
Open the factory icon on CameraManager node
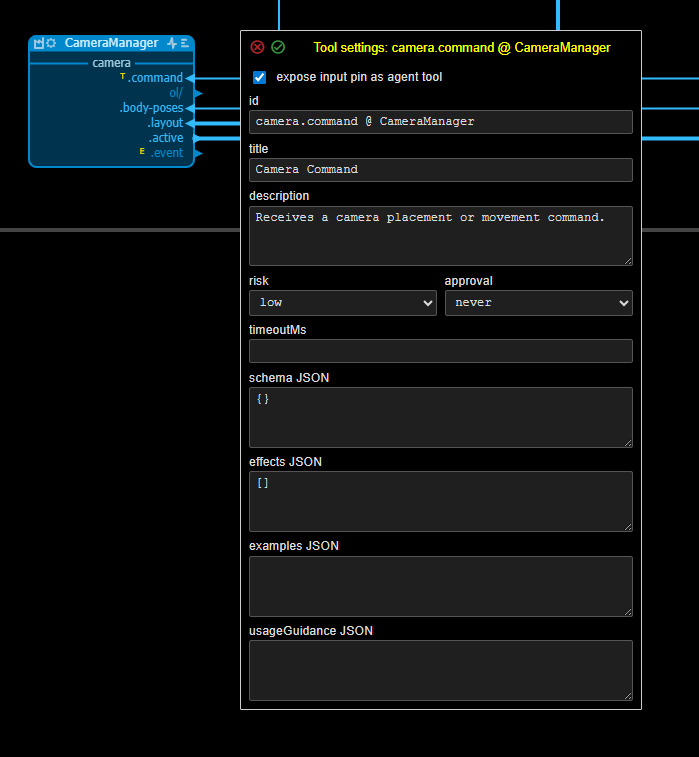pyautogui.click(x=39, y=43)
